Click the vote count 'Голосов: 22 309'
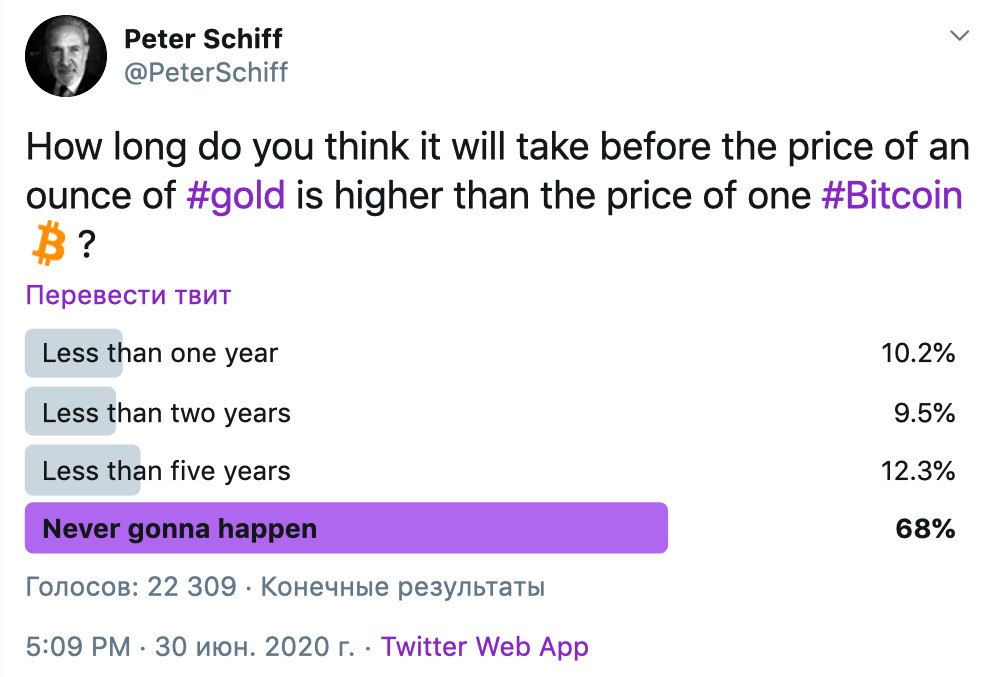Viewport: 994px width, 677px height. point(130,587)
